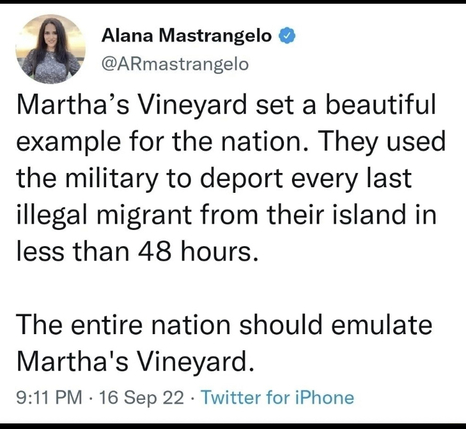Select the @ARmastrangelo handle

point(175,64)
